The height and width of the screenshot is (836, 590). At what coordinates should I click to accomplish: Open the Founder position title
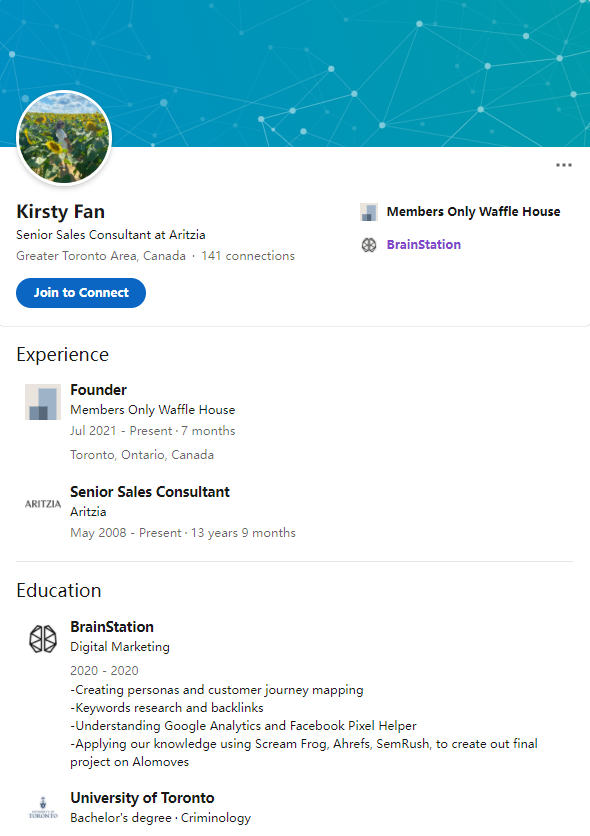click(99, 390)
